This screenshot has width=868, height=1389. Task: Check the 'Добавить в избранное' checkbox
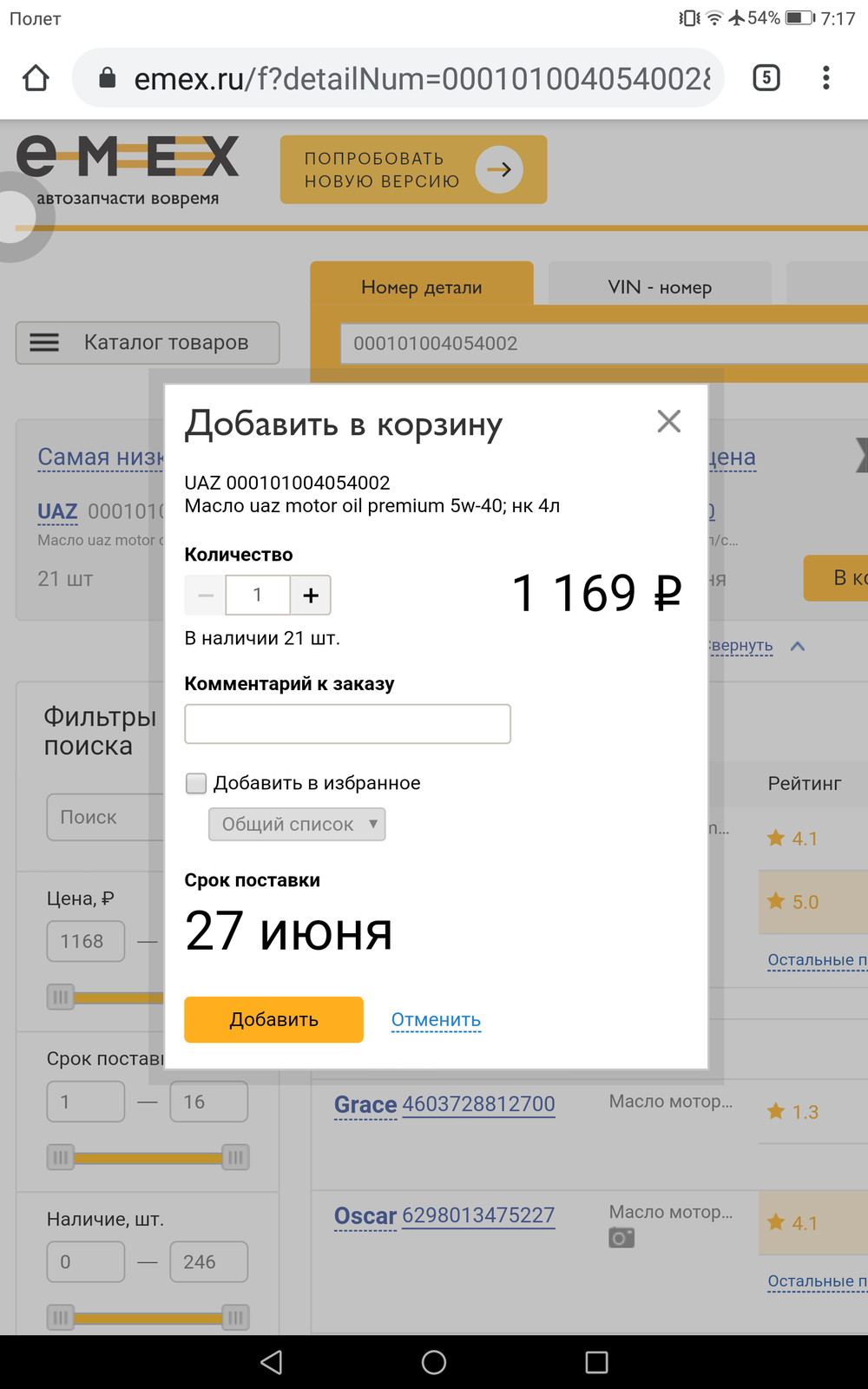196,783
